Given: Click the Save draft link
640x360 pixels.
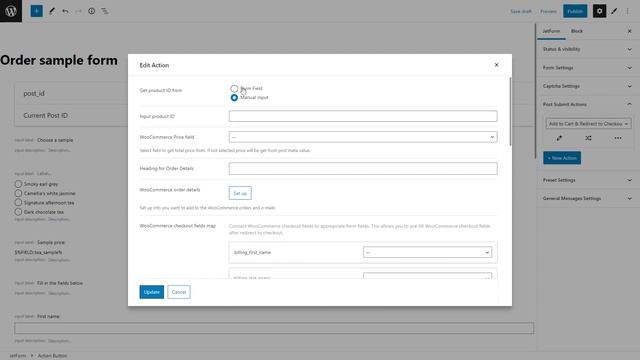Looking at the screenshot, I should [x=521, y=11].
